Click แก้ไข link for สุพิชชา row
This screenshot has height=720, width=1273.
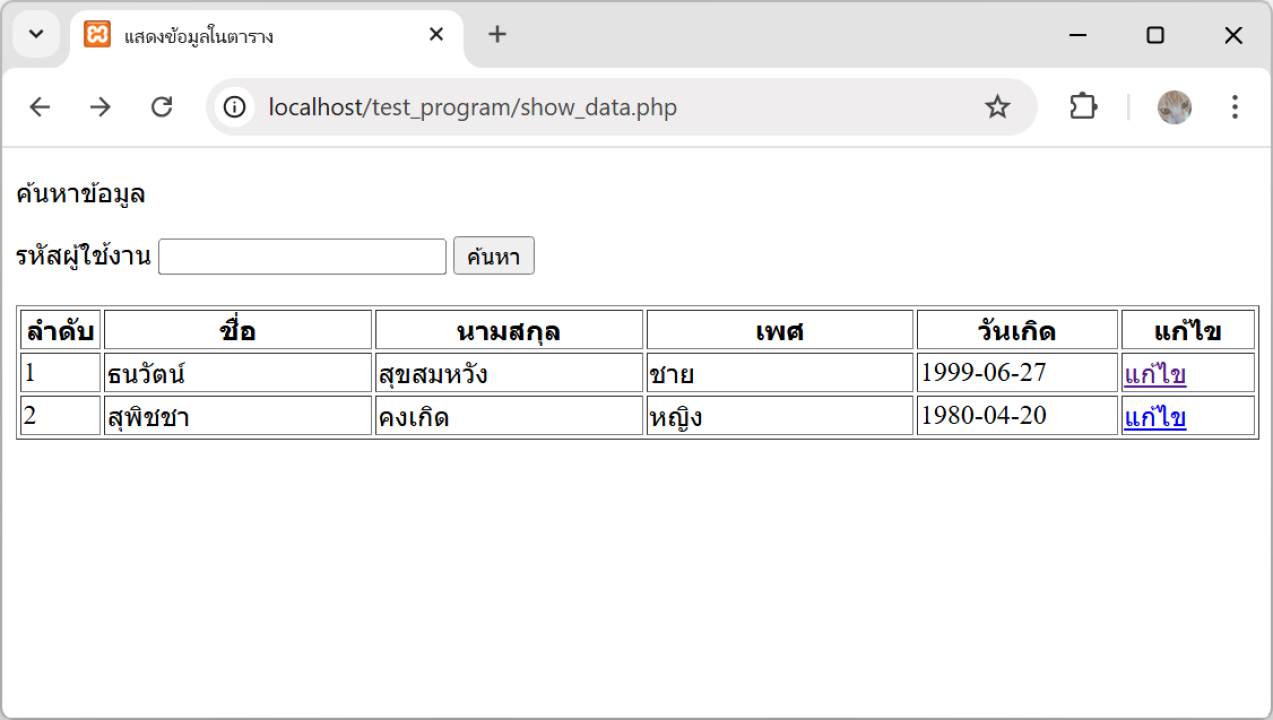point(1155,417)
